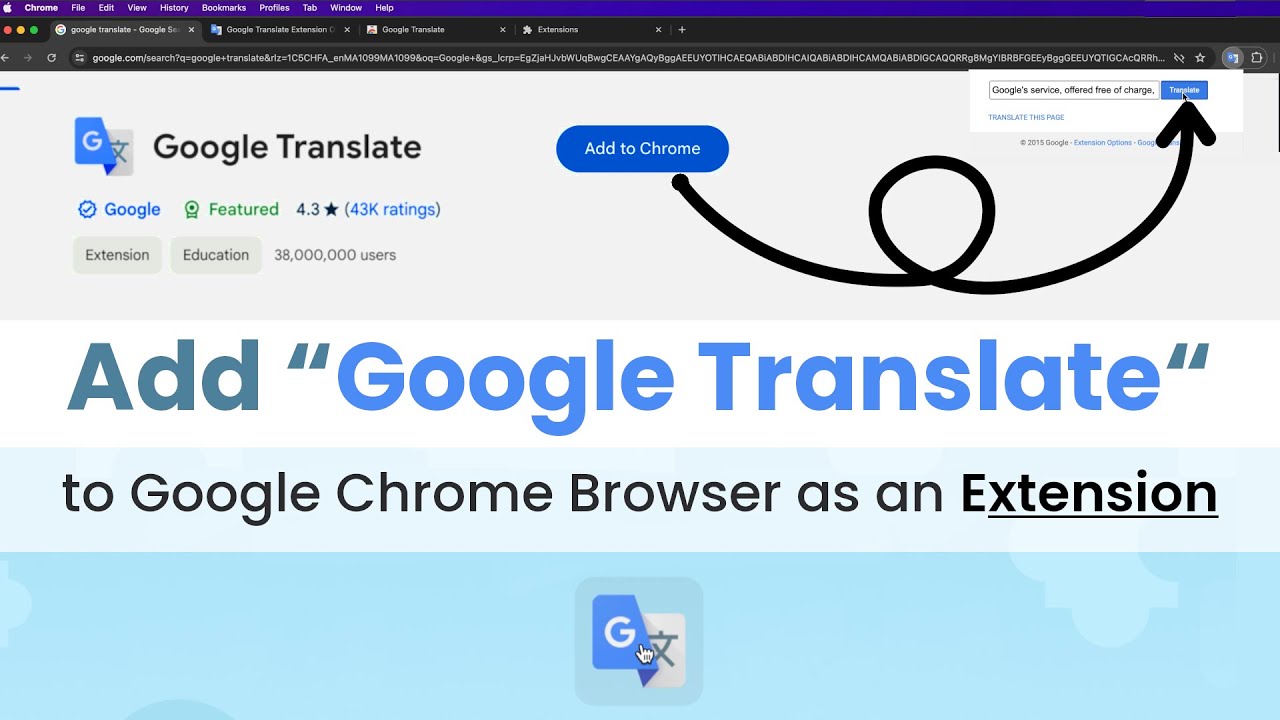Close the google translate search tab
The width and height of the screenshot is (1280, 720).
[x=191, y=30]
